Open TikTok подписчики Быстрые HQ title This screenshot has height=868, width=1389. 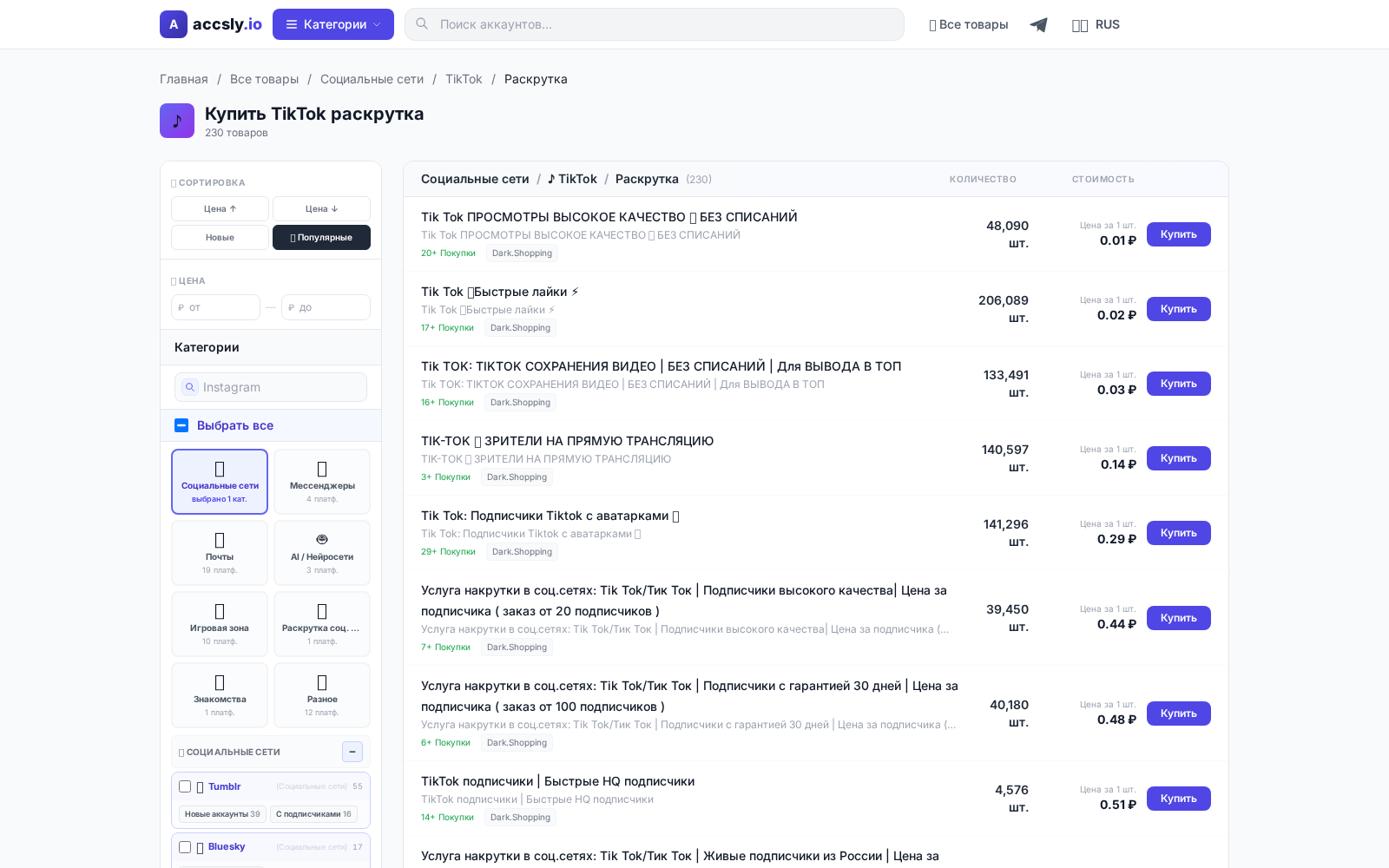[x=558, y=781]
